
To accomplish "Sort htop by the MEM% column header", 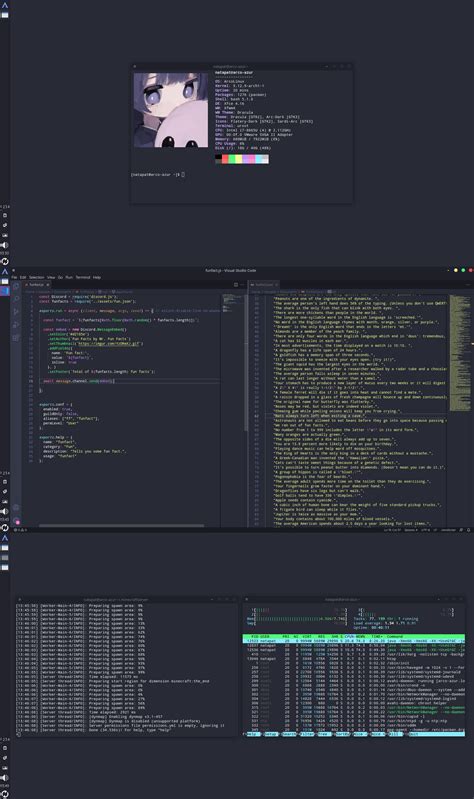I will [361, 636].
